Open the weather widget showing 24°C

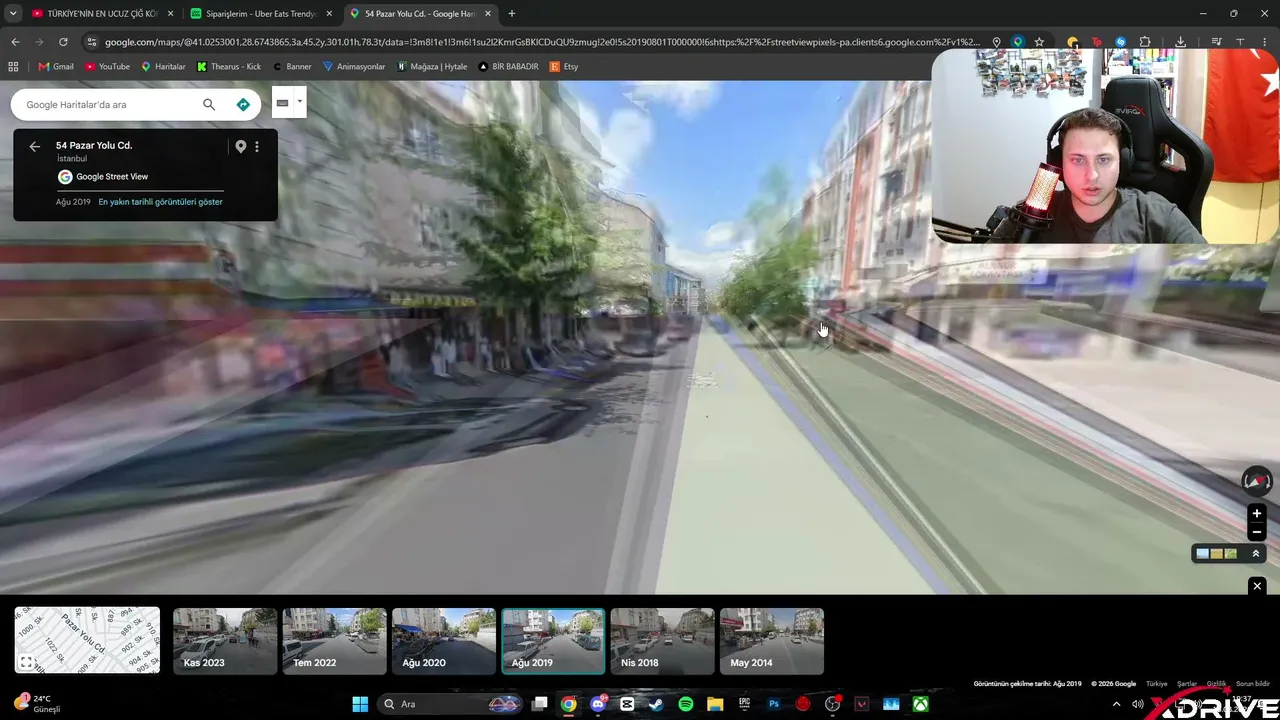40,704
